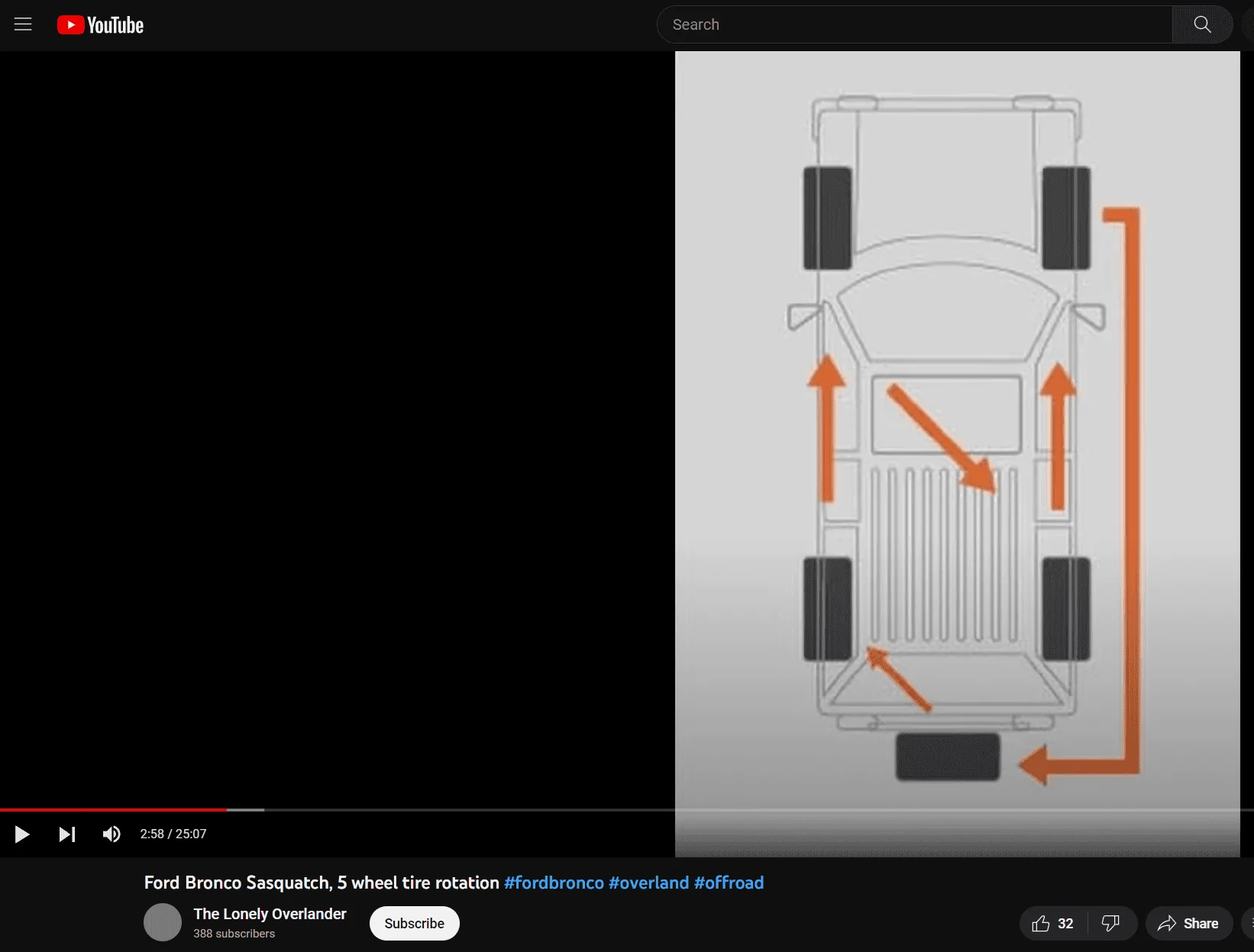This screenshot has height=952, width=1254.
Task: Like the video with 32 likes
Action: coord(1053,924)
